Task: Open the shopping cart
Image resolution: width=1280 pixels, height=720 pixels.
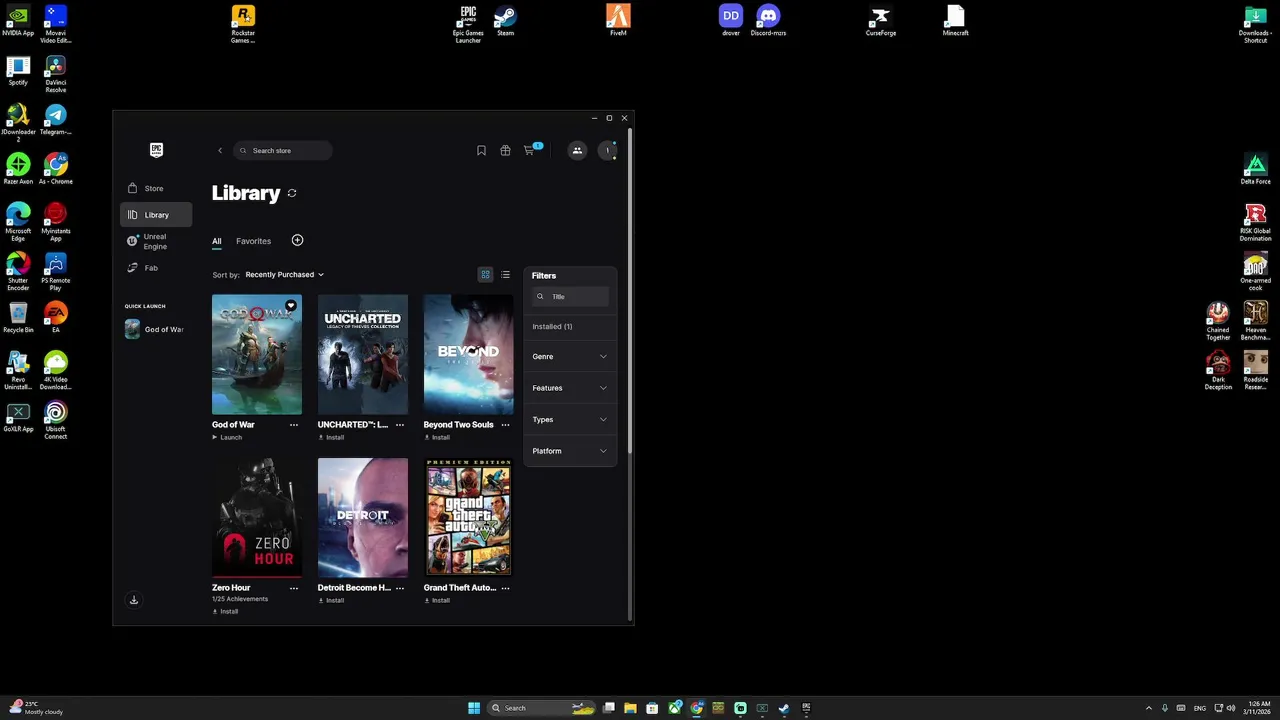Action: tap(529, 151)
